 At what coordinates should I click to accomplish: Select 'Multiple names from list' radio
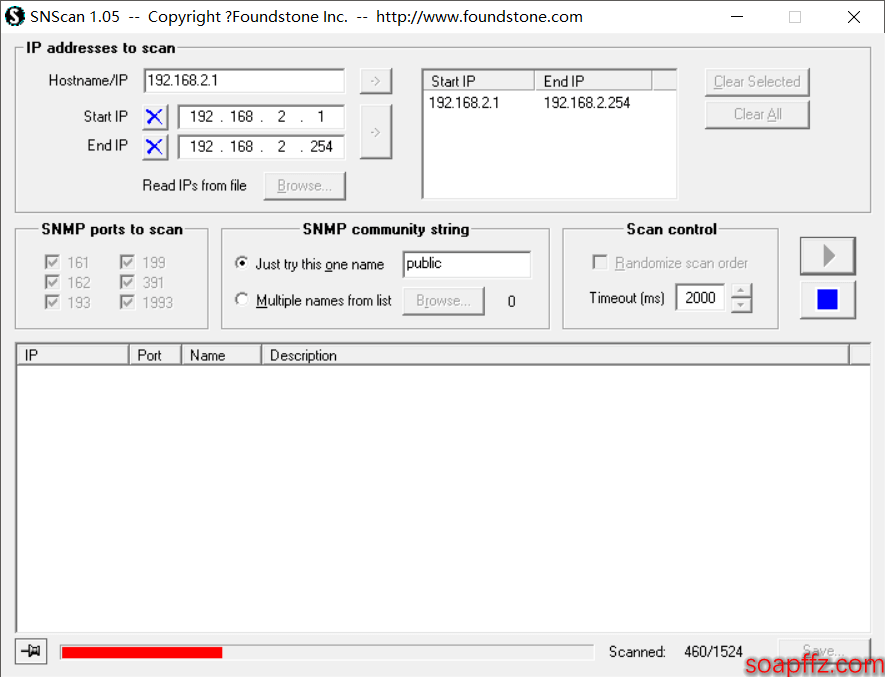pyautogui.click(x=242, y=300)
